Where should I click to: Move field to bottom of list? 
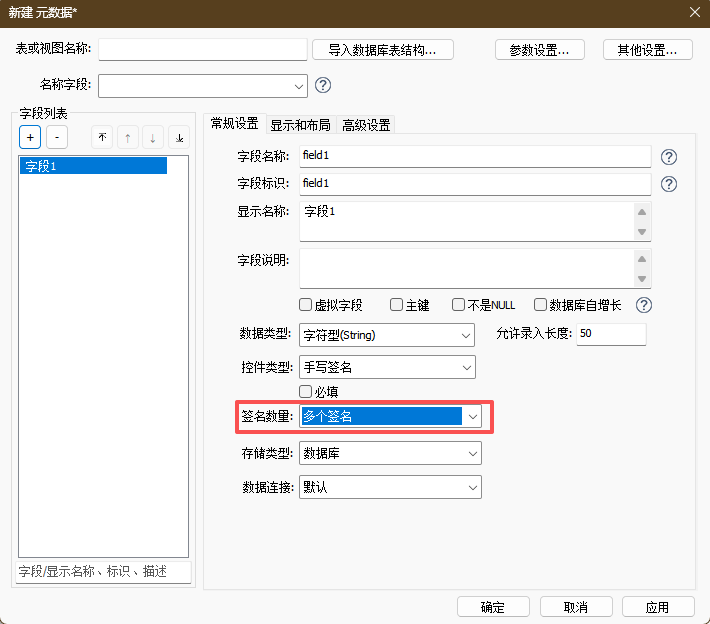coord(179,137)
